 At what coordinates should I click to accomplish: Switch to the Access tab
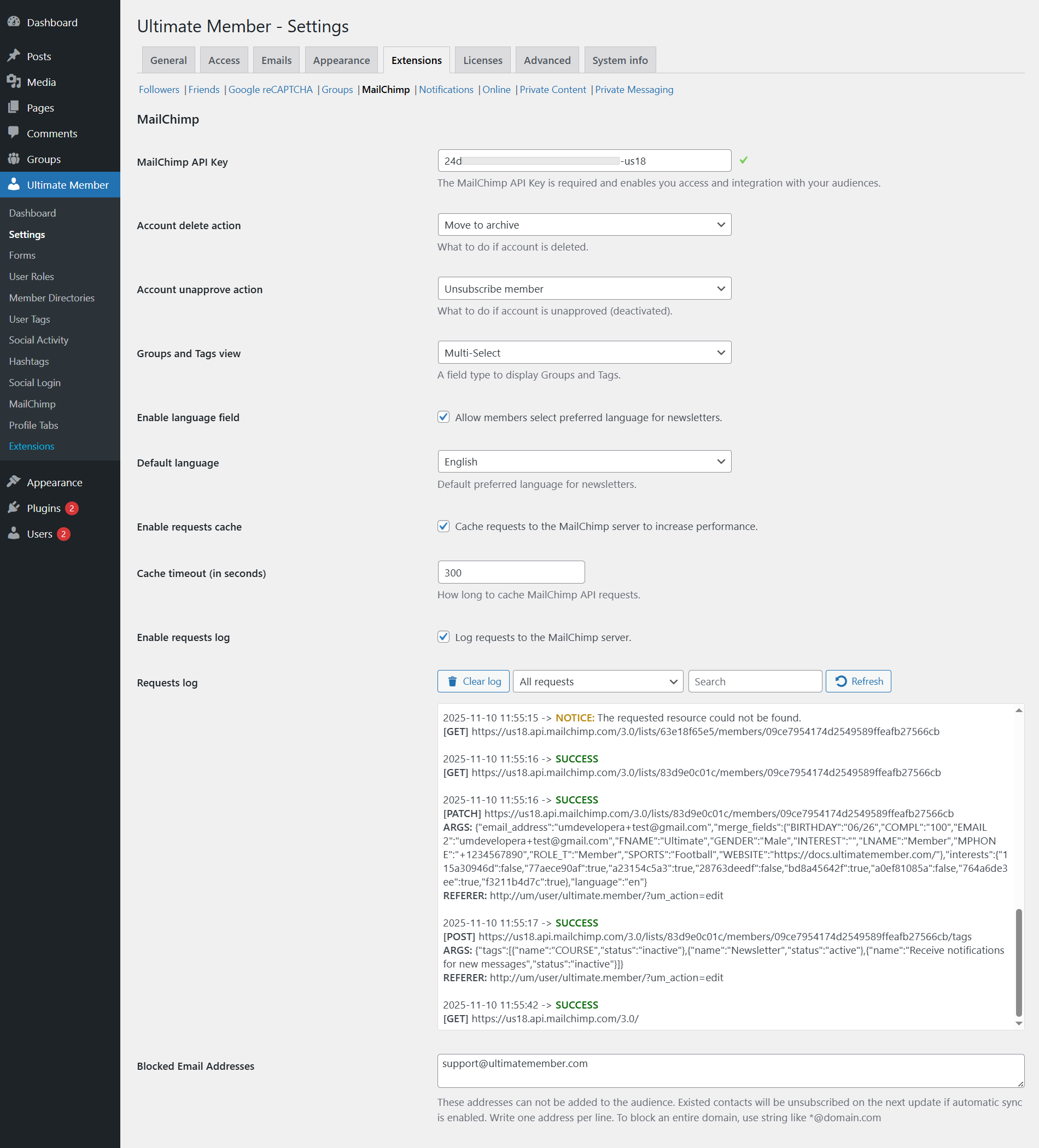[224, 60]
